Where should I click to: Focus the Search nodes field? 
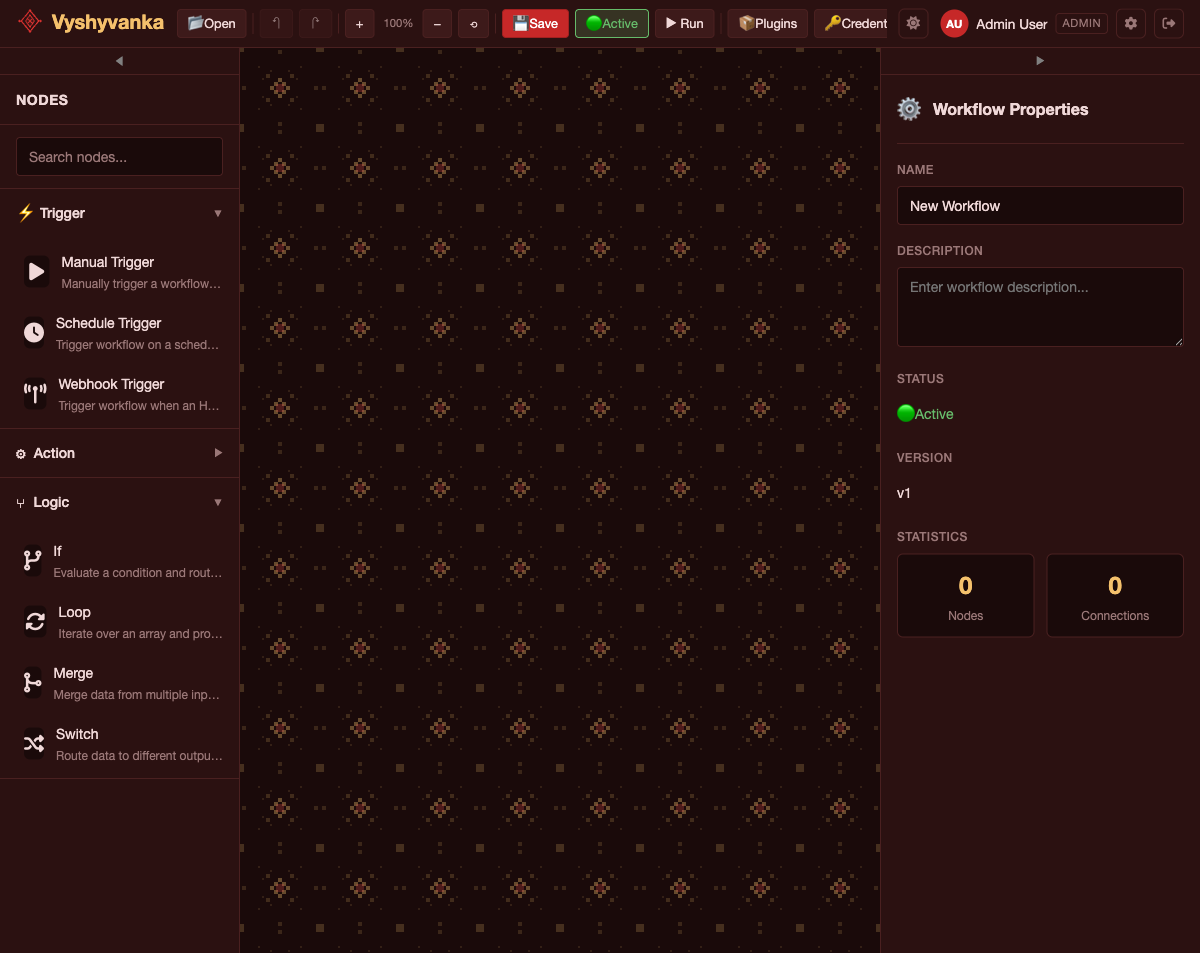click(119, 157)
